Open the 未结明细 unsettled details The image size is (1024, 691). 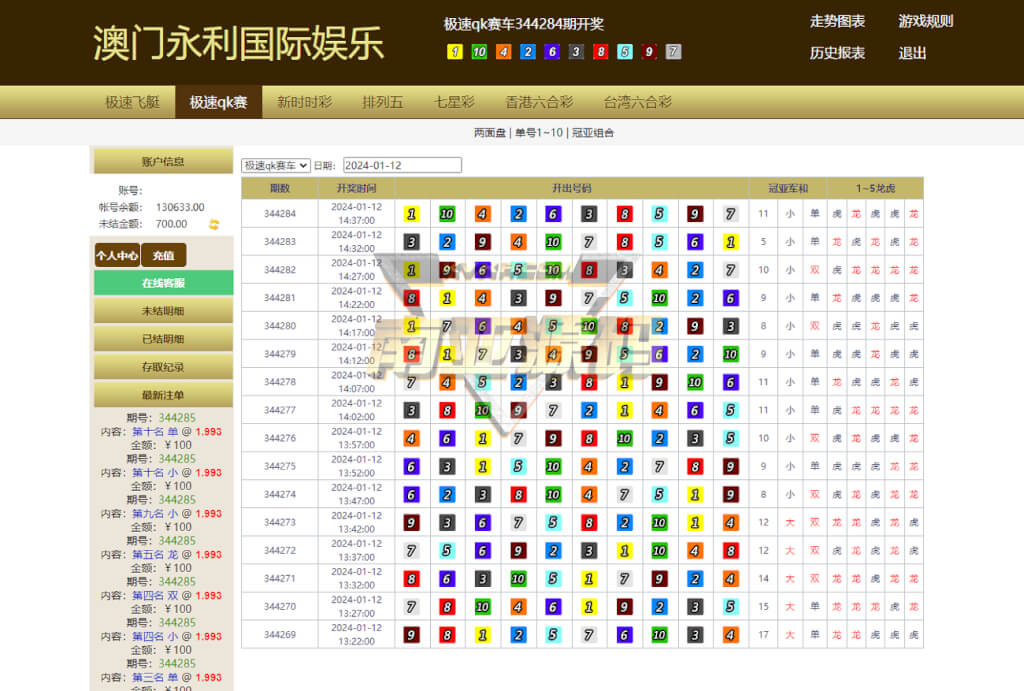coord(163,311)
